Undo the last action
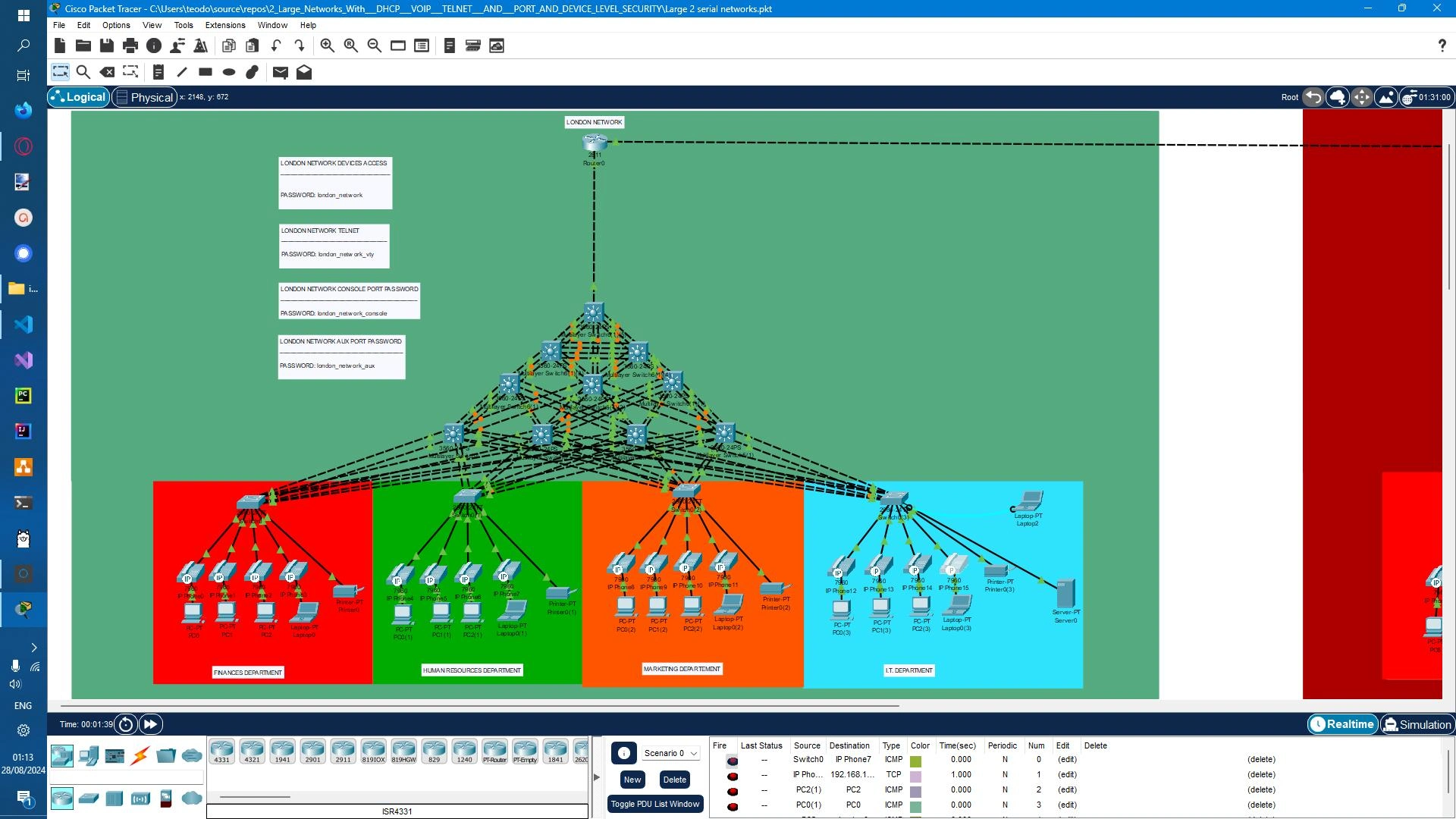The image size is (1456, 819). point(276,45)
